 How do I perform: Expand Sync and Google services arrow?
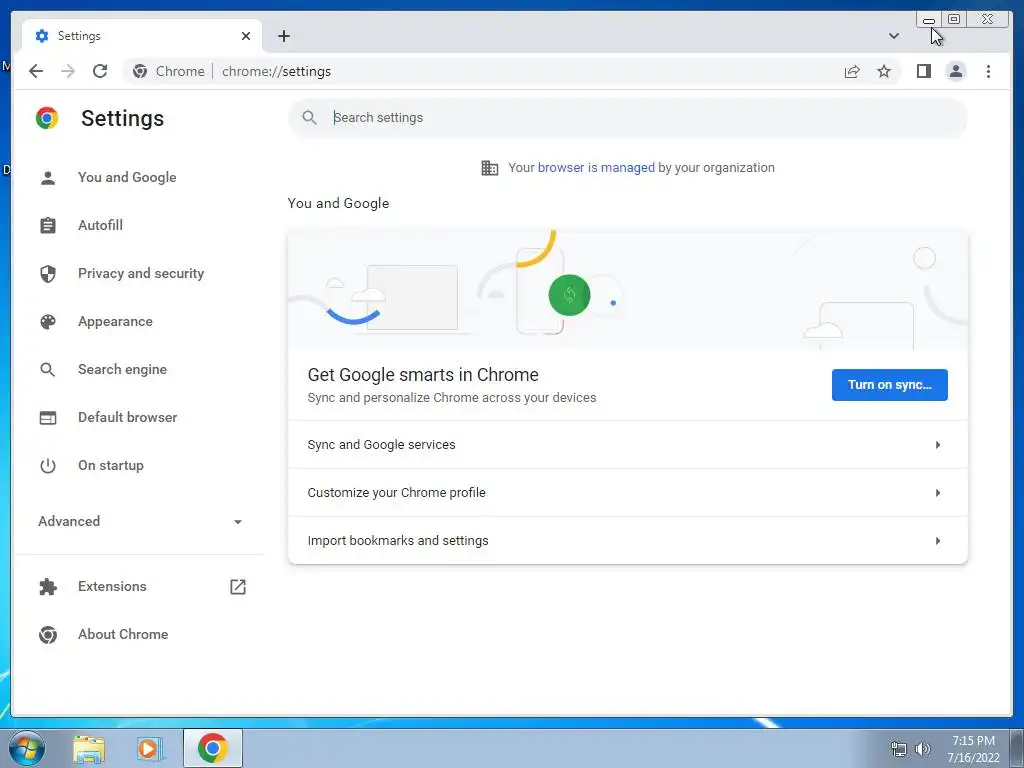point(938,445)
